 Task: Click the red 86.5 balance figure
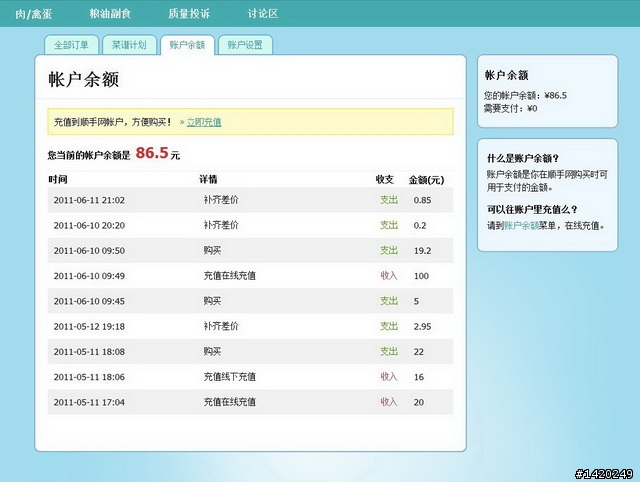coord(152,153)
